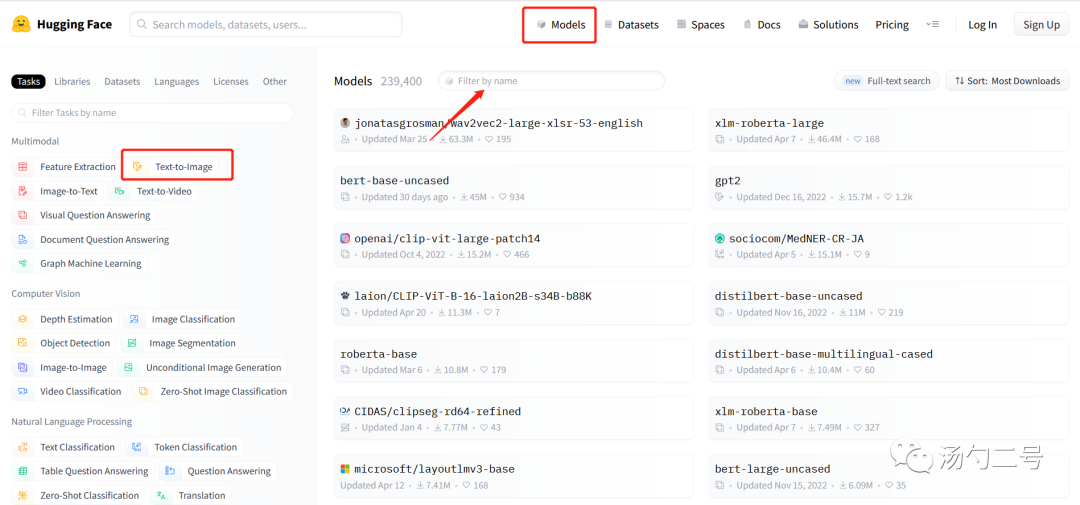Open the distilbert-base-uncased model card
1080x505 pixels.
[x=889, y=303]
